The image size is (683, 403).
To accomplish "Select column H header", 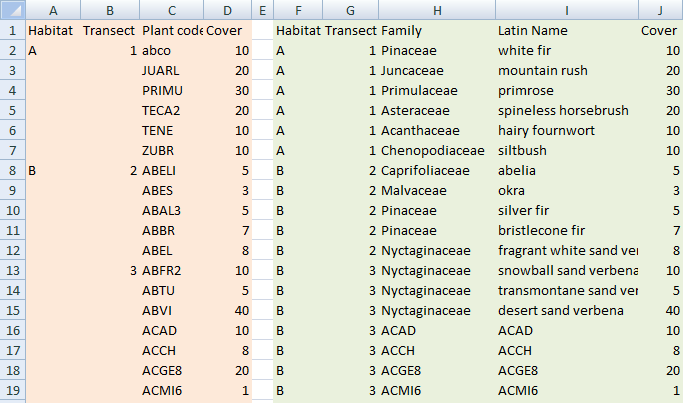I will coord(437,10).
